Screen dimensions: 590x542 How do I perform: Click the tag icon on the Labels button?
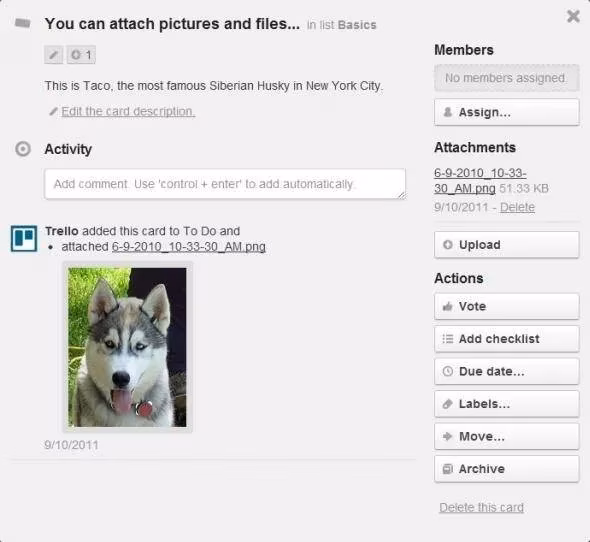447,404
